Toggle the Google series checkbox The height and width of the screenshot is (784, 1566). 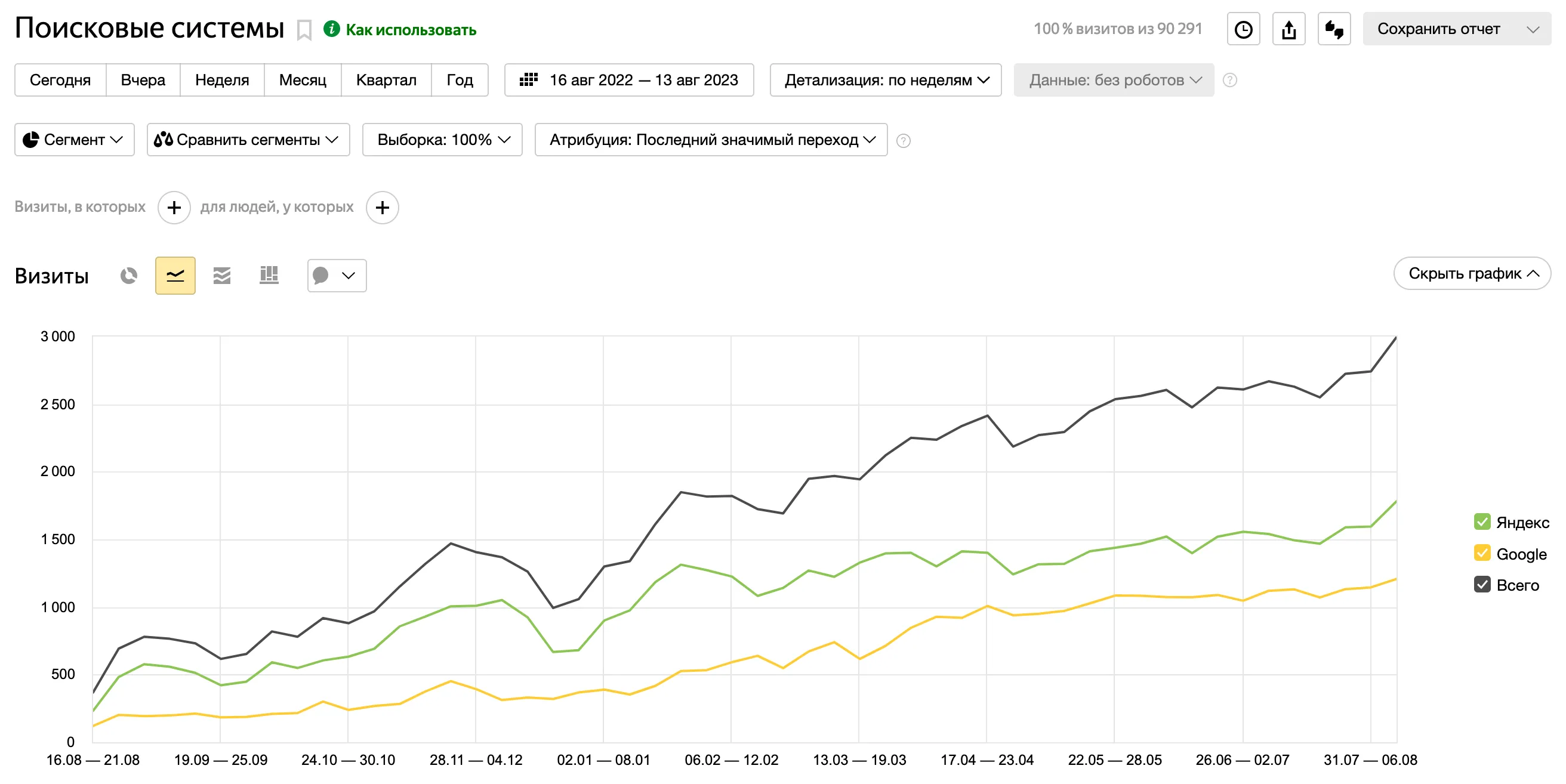[1481, 554]
